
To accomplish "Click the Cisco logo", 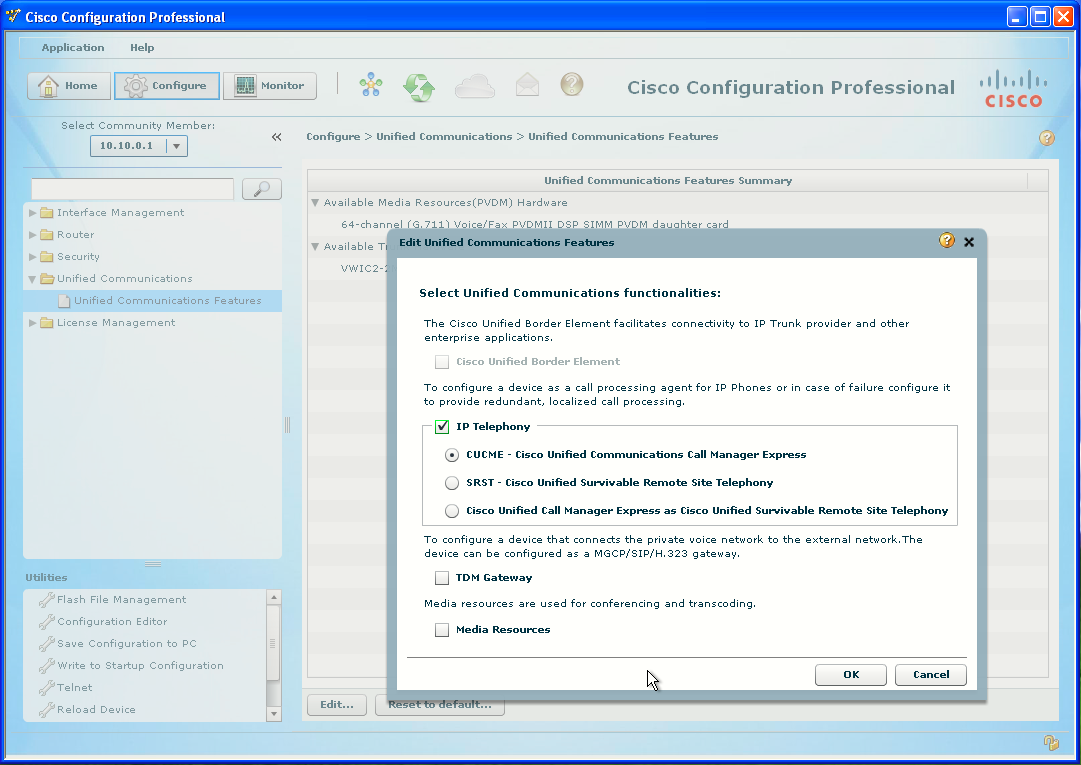I will coord(1013,89).
